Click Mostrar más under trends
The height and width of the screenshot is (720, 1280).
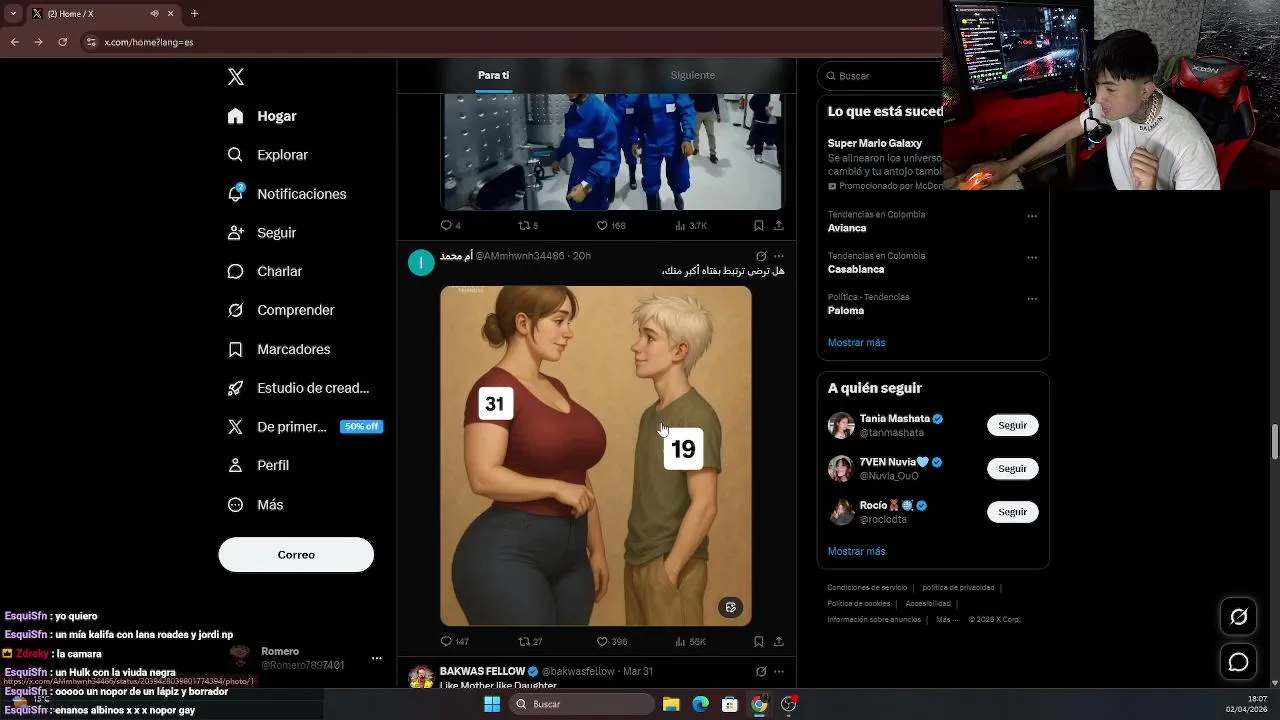coord(856,342)
